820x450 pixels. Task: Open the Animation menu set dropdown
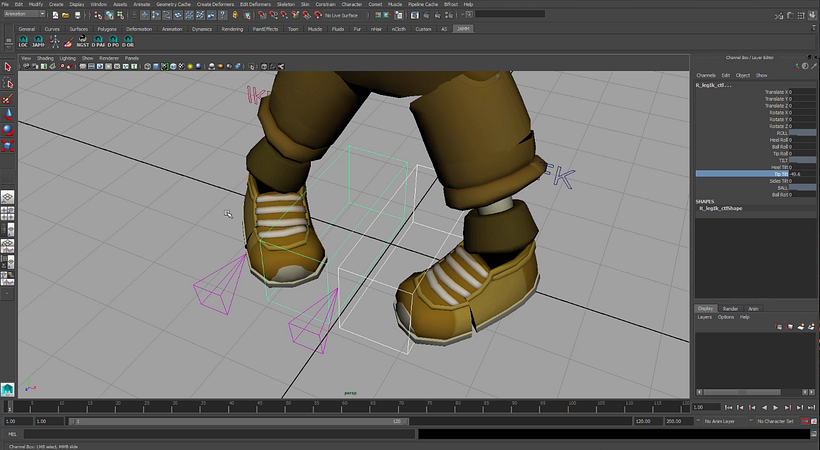tap(25, 14)
